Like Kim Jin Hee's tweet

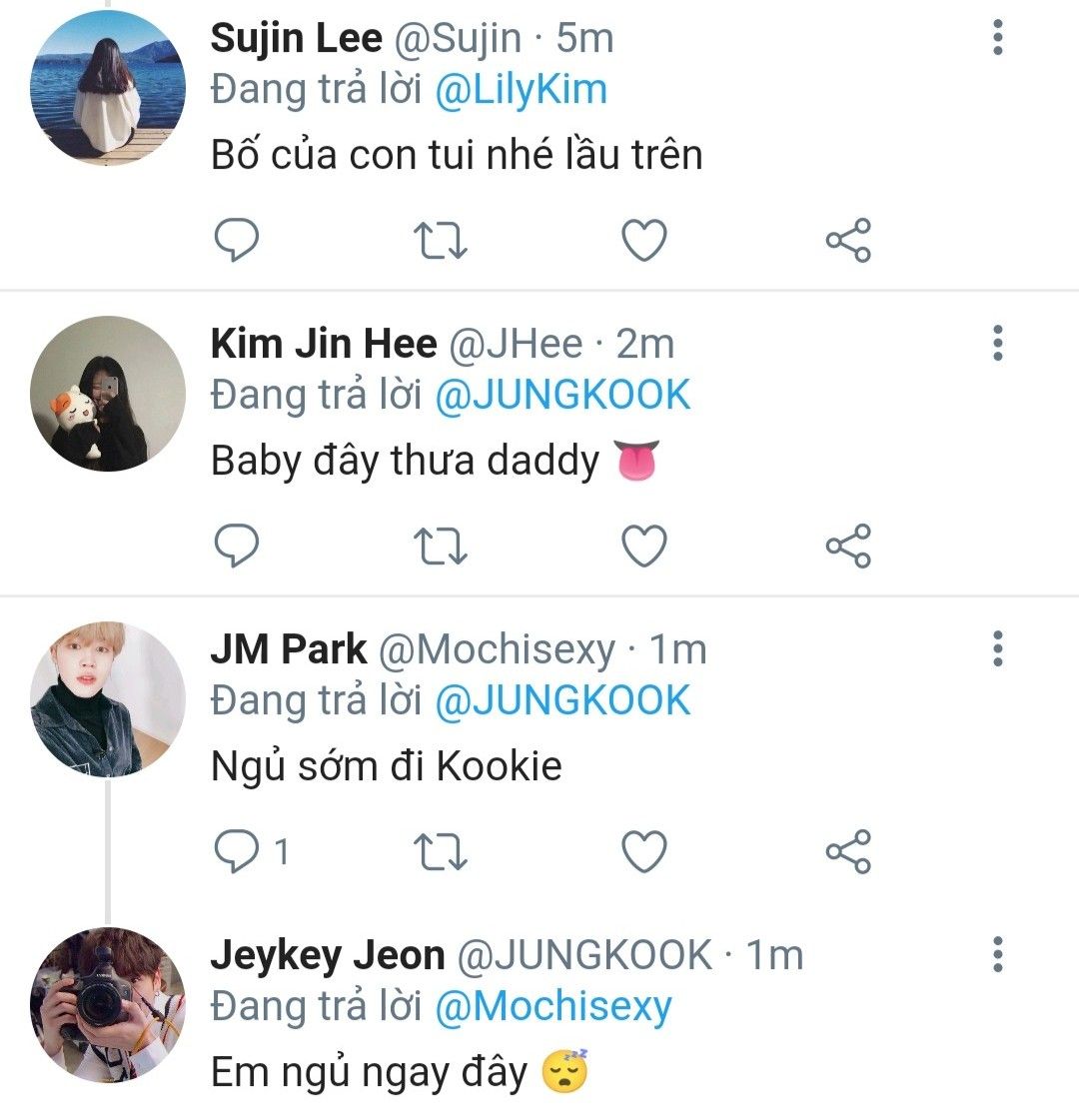coord(644,546)
